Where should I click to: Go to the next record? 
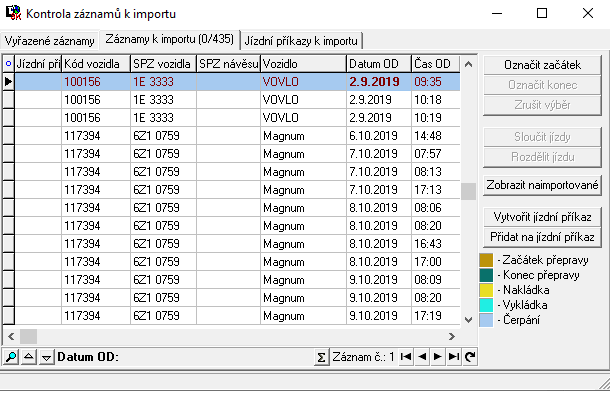point(438,357)
